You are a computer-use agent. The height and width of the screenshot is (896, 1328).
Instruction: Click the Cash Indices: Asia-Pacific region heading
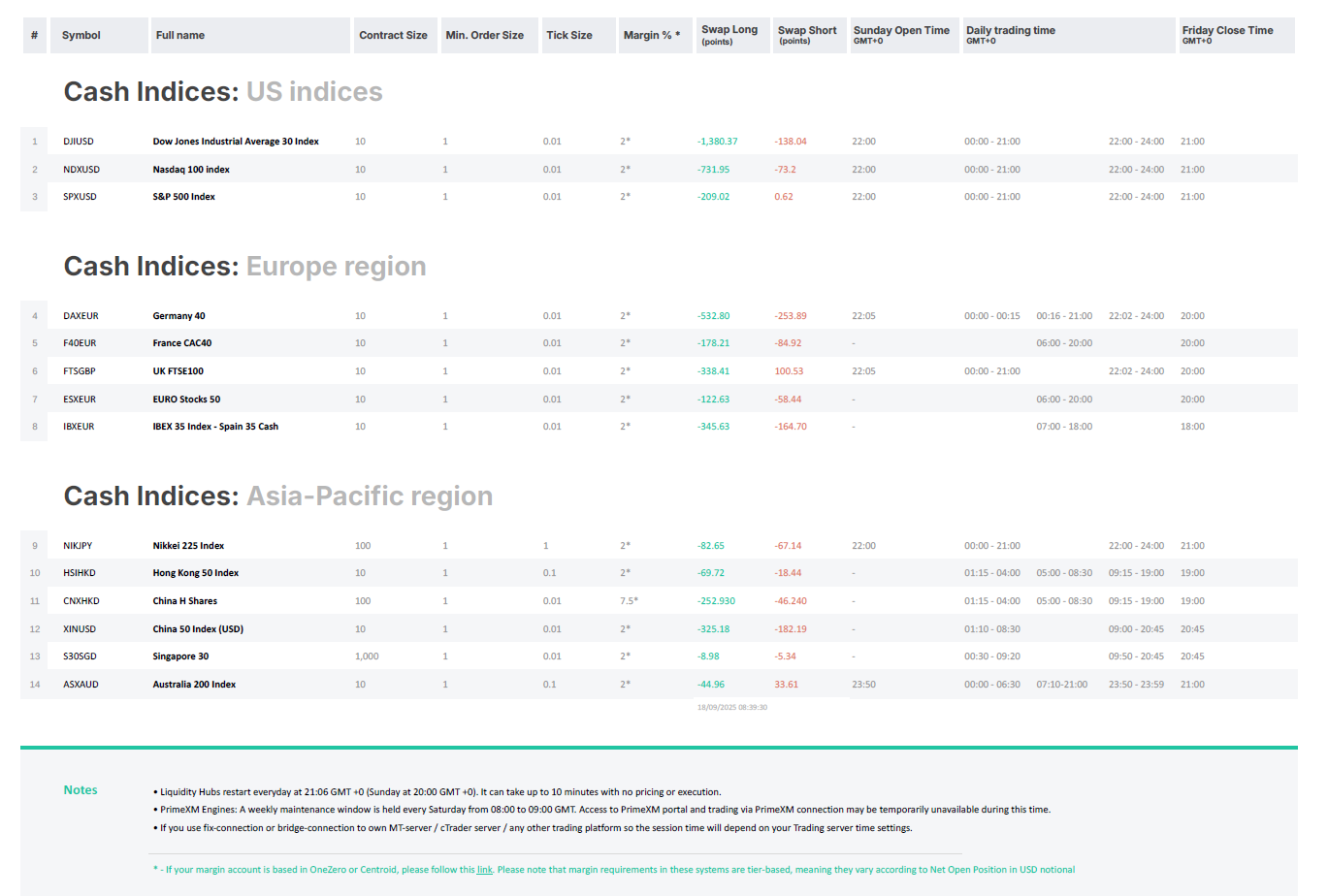coord(278,496)
